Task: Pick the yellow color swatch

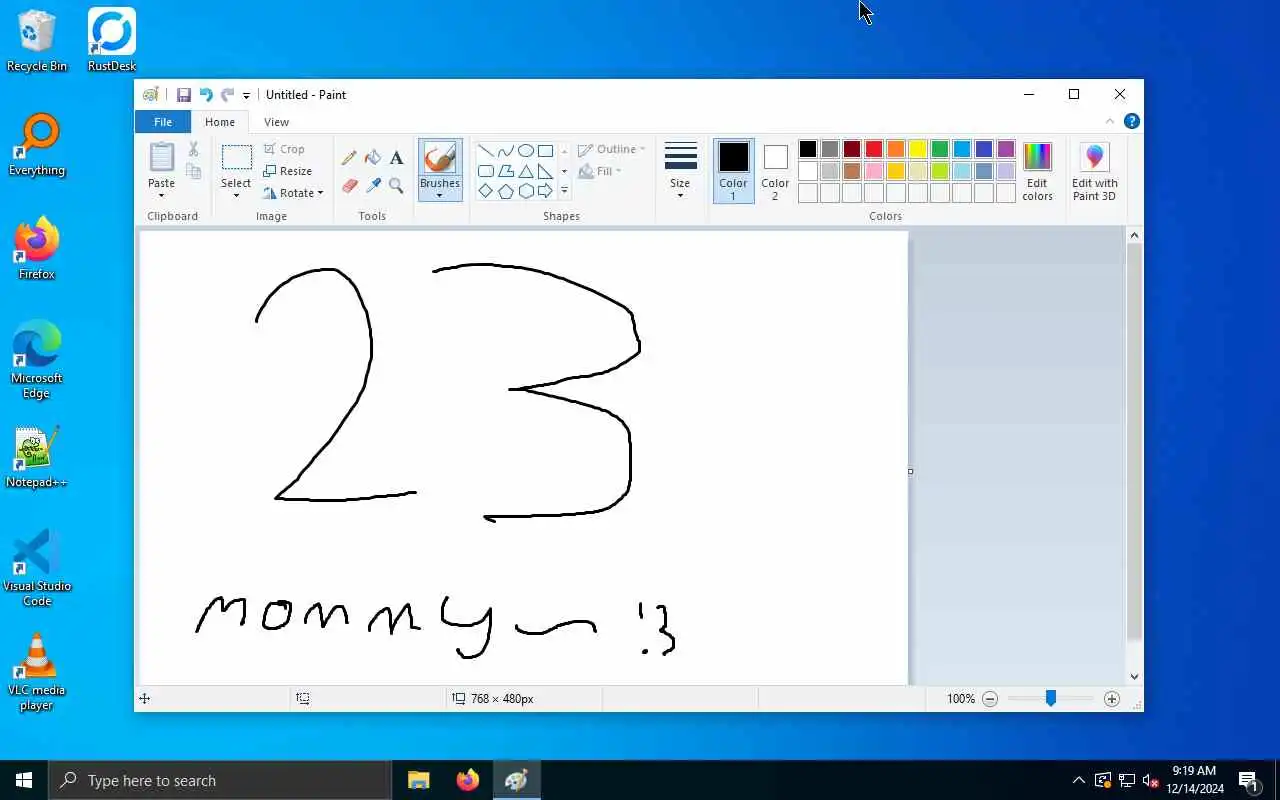Action: [x=918, y=149]
